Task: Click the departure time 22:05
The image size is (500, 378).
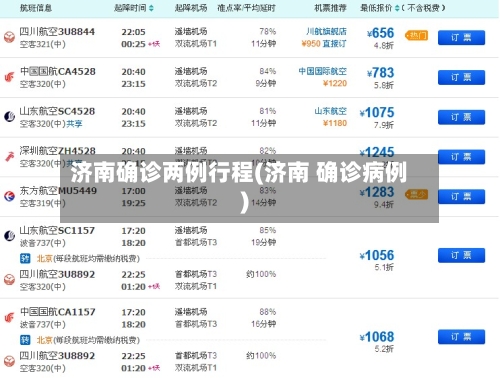Action: tap(133, 32)
